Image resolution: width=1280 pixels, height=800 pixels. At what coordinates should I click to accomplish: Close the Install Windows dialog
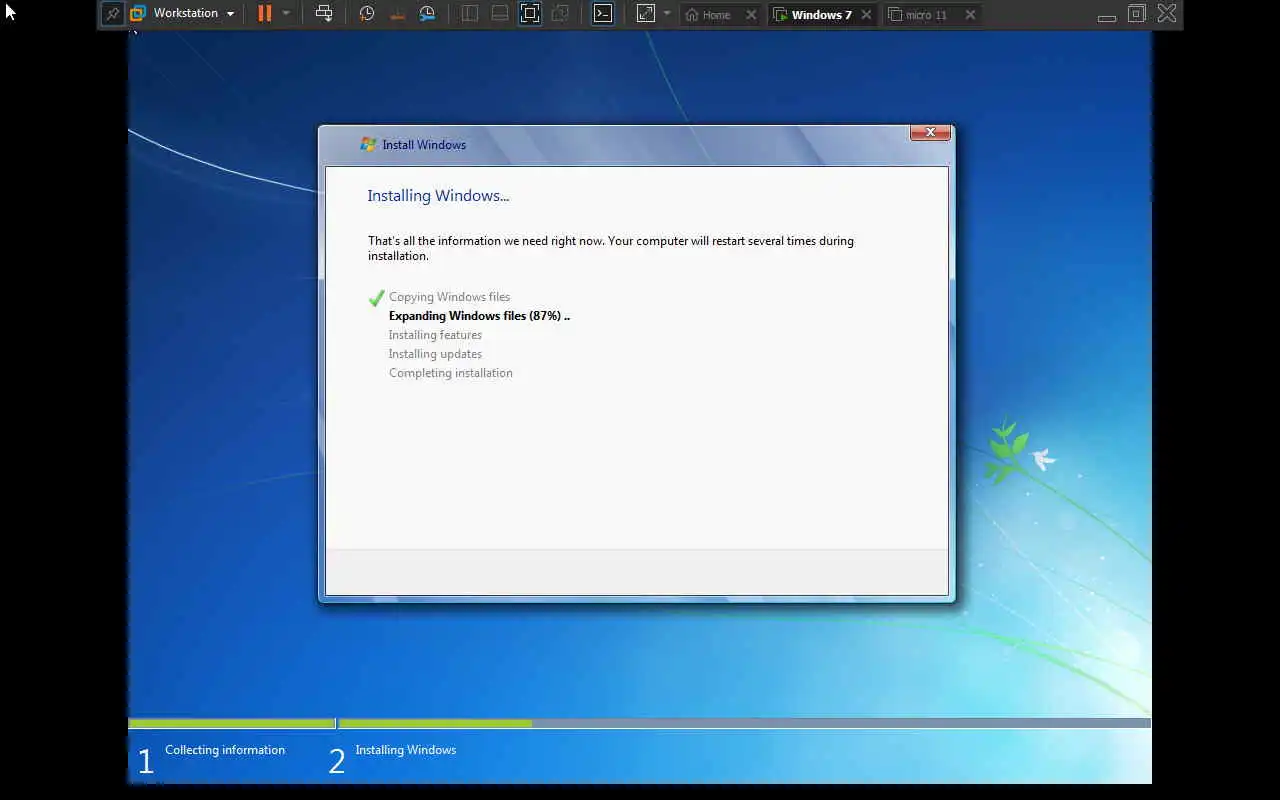pos(930,132)
